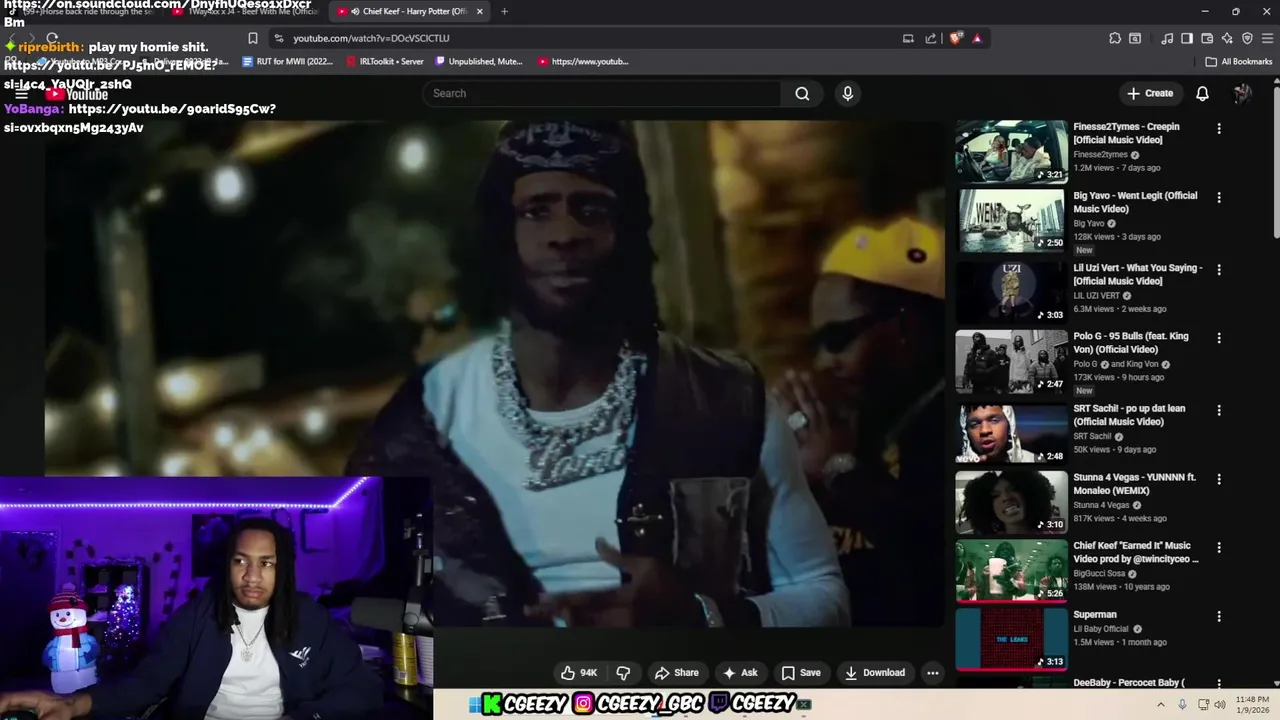Open Brave Wallet icon
1280x720 pixels.
click(1207, 38)
